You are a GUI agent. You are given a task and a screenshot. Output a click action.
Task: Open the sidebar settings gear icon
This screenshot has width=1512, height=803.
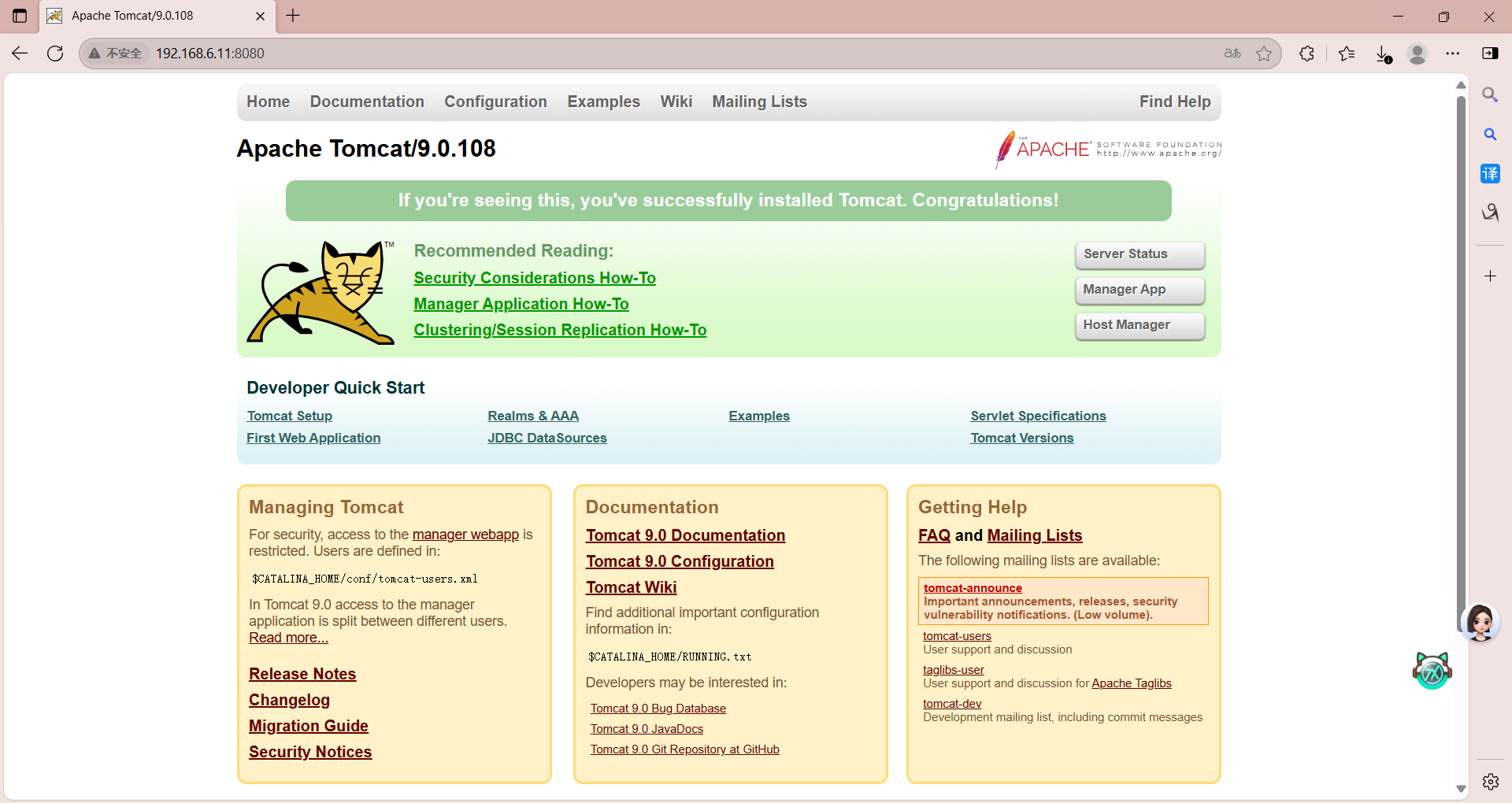[x=1490, y=782]
